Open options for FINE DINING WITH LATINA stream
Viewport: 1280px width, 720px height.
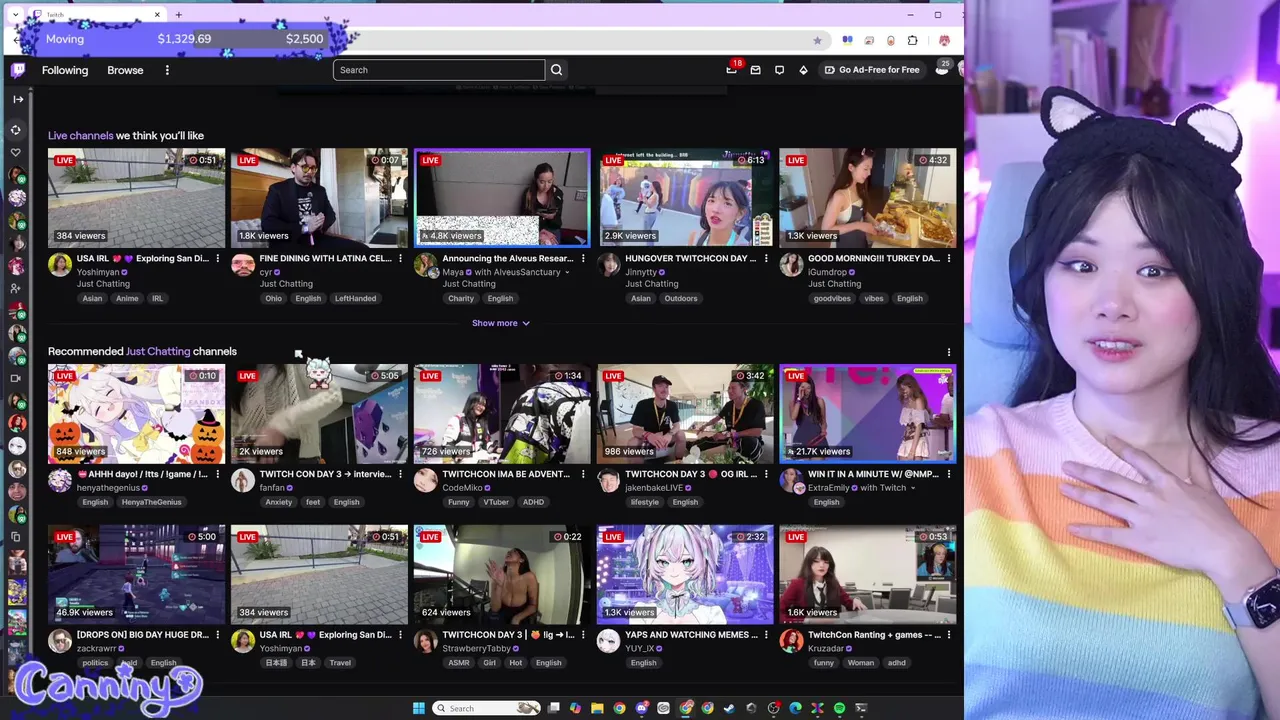pos(400,259)
